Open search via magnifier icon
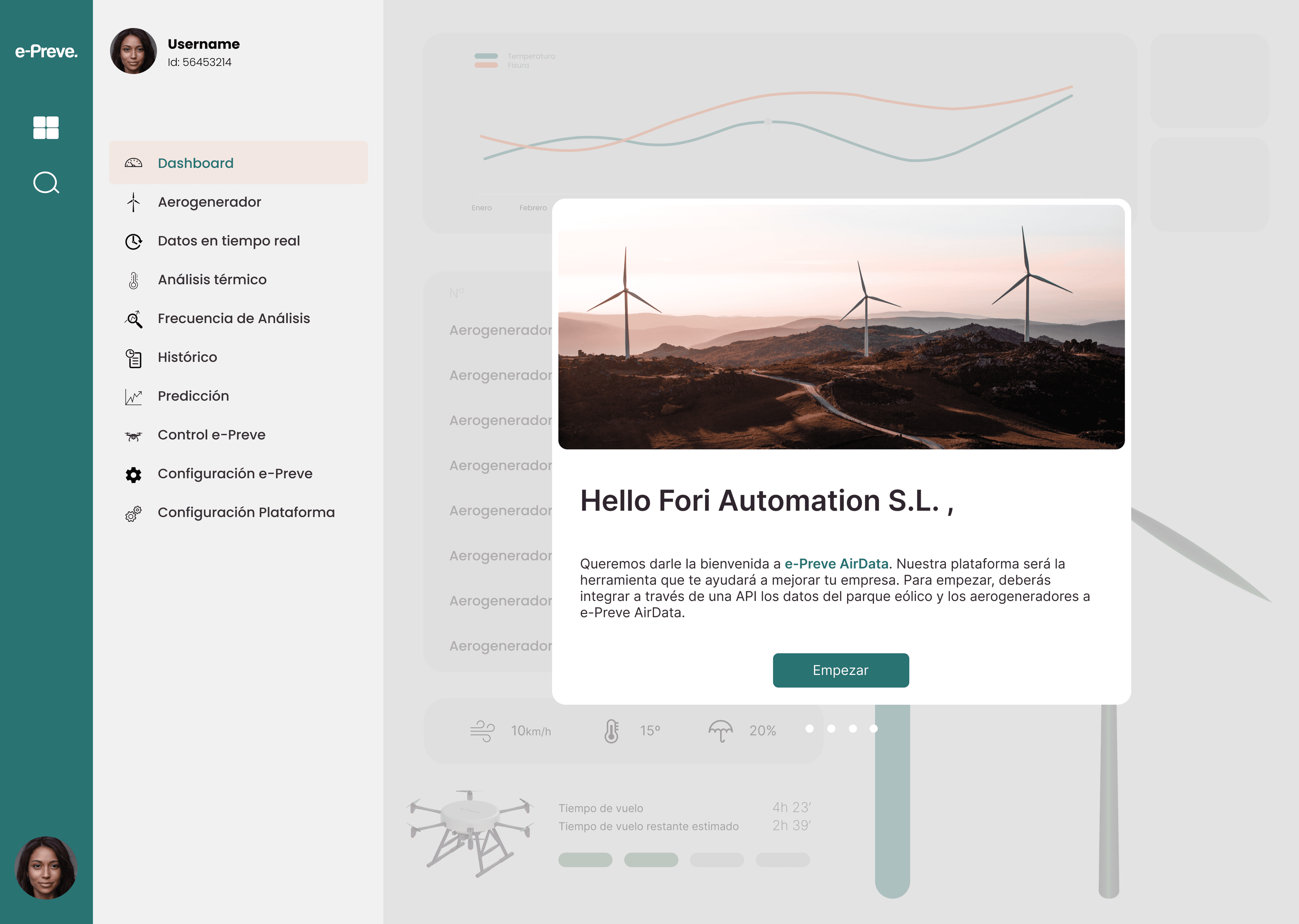Image resolution: width=1299 pixels, height=924 pixels. (x=46, y=183)
